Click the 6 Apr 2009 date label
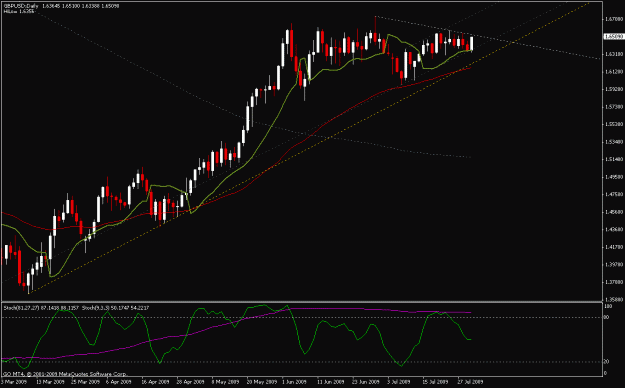Screen dimensions: 625x388 pyautogui.click(x=120, y=382)
